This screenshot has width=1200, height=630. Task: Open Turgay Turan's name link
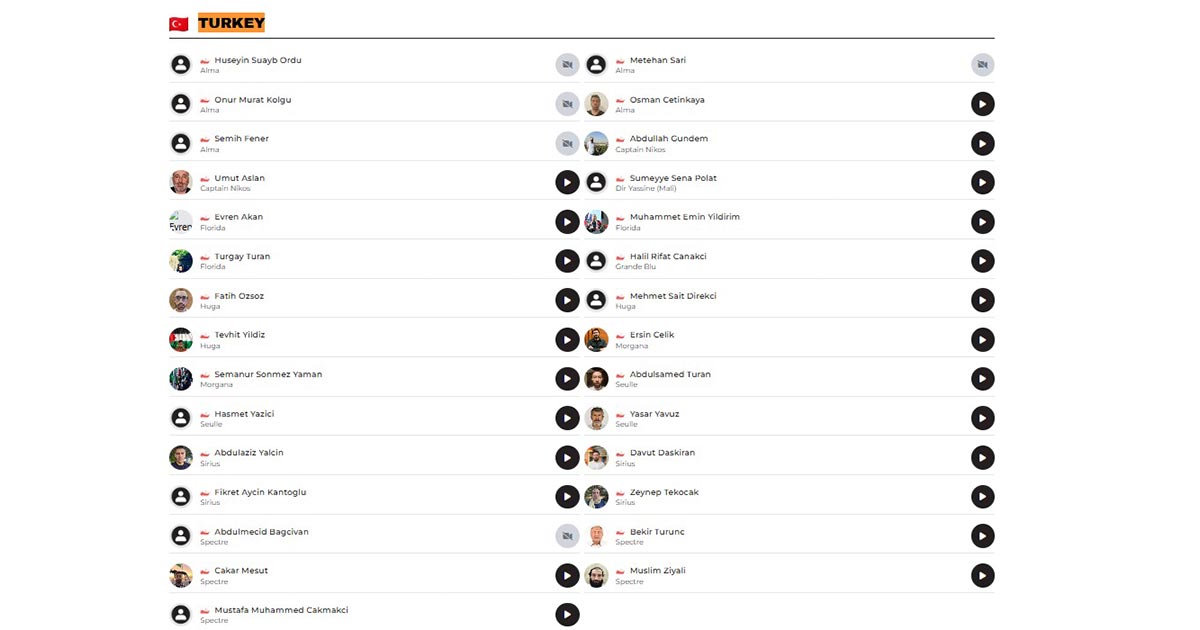(242, 257)
